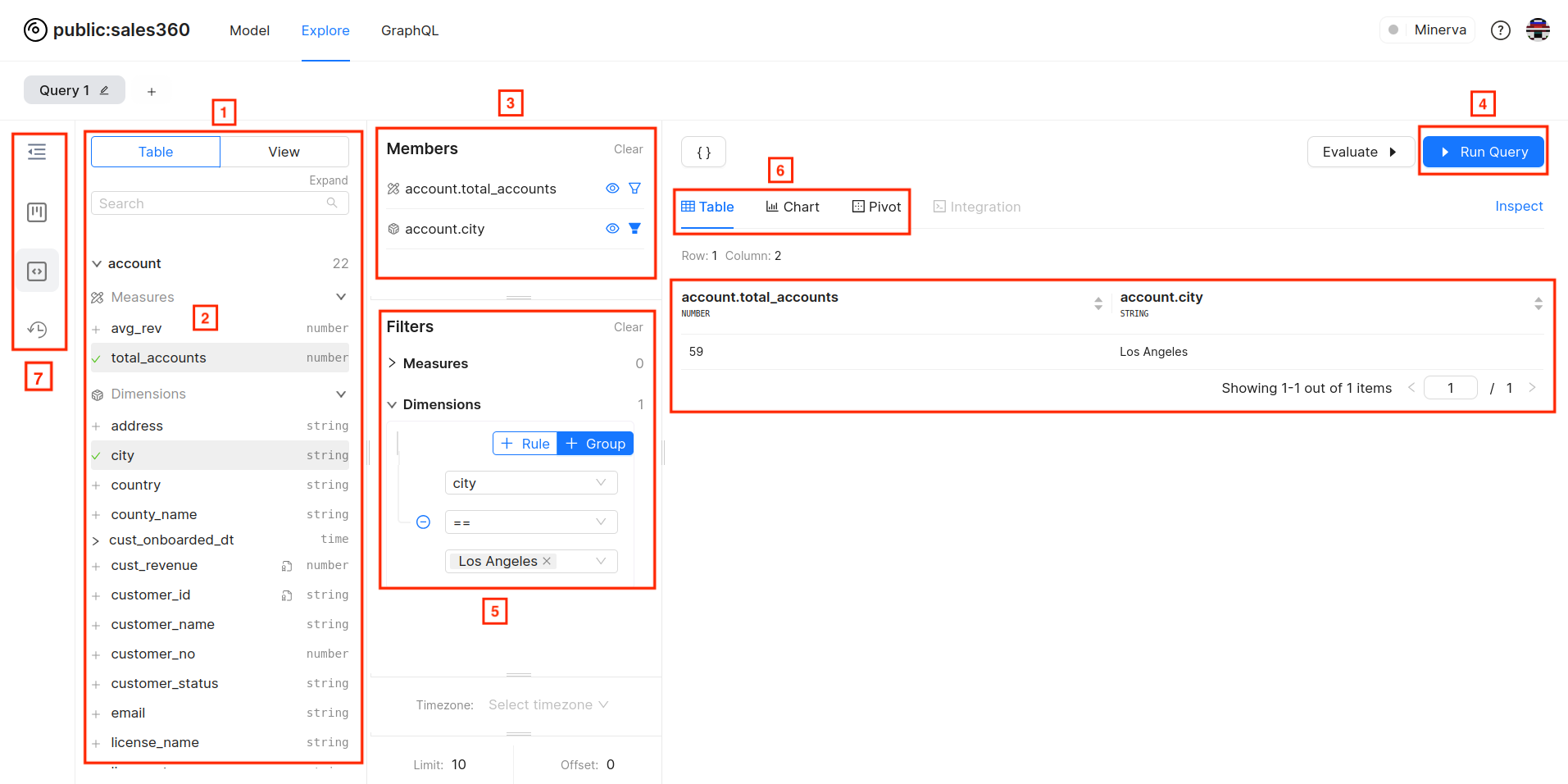Click the Evaluate button
1568x784 pixels.
(1361, 152)
